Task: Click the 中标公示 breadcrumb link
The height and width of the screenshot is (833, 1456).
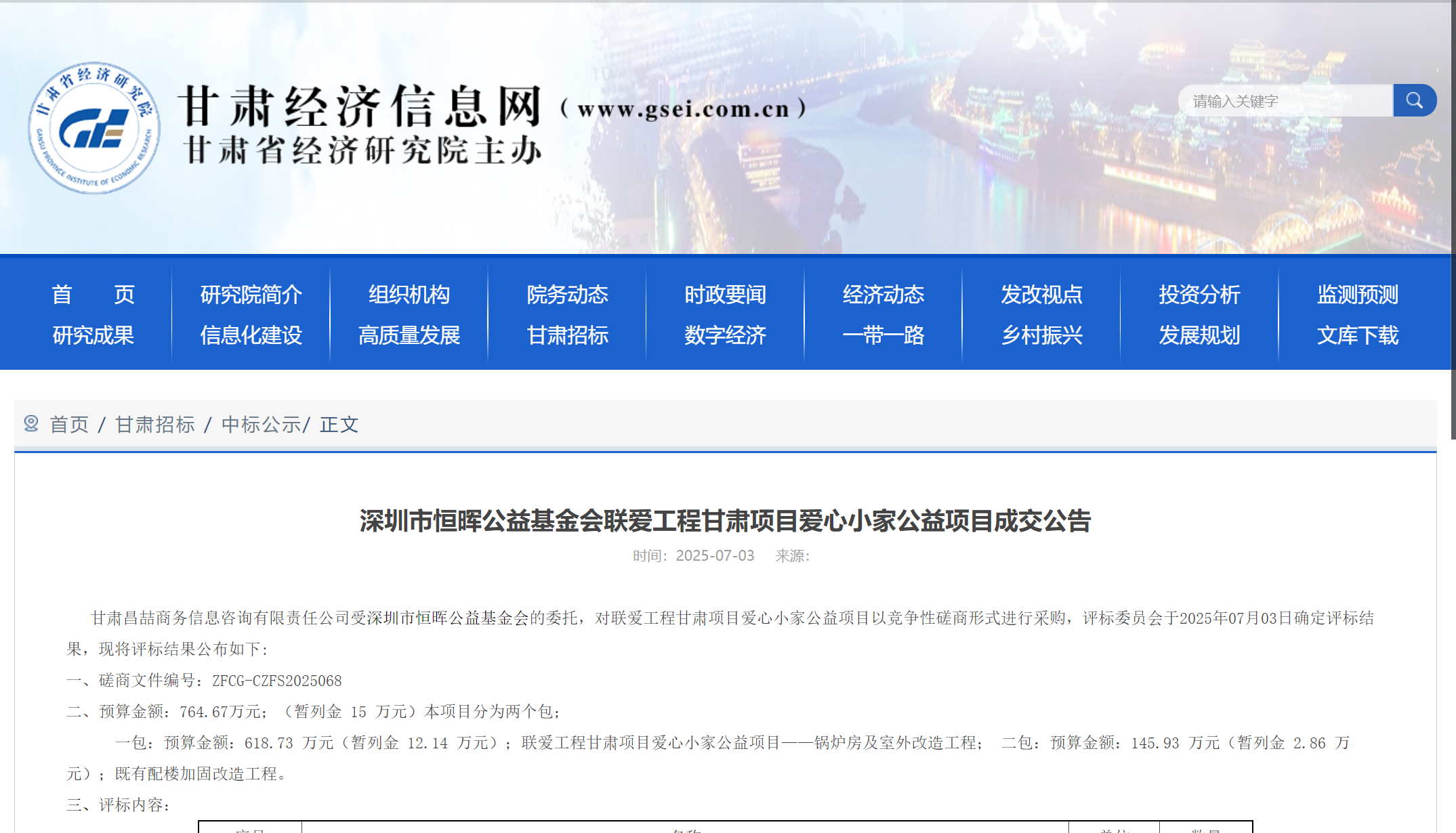Action: pos(262,425)
